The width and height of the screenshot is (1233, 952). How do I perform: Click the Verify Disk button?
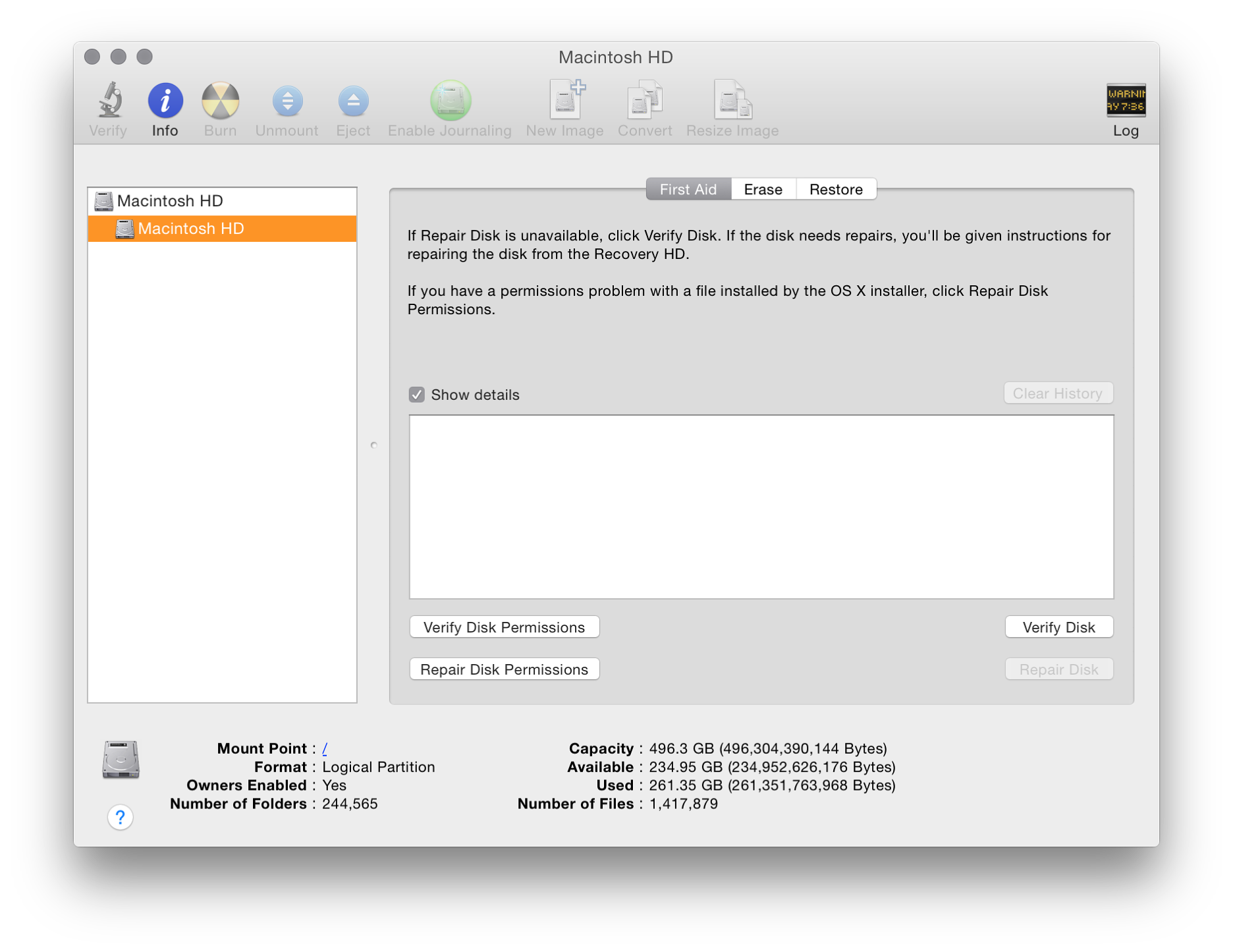point(1058,627)
